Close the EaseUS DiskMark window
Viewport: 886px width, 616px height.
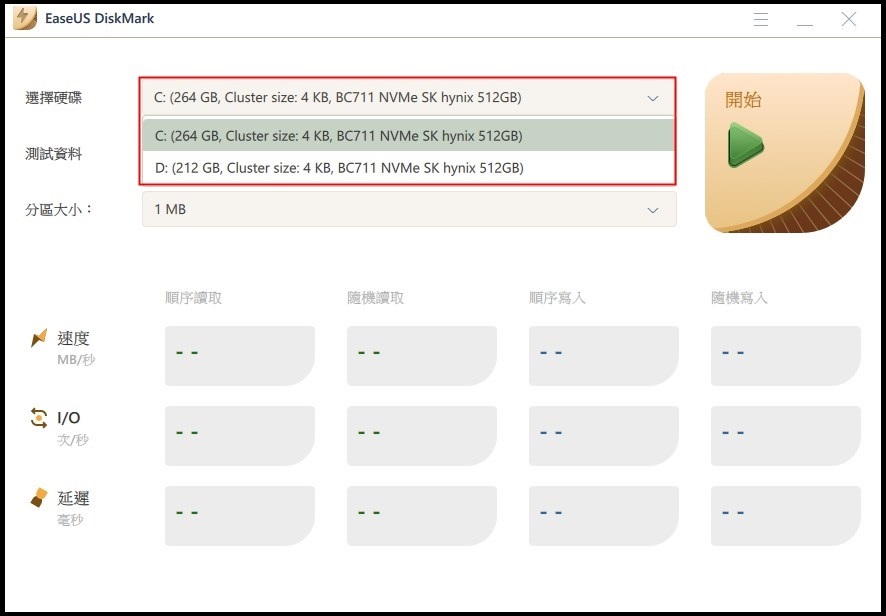pyautogui.click(x=848, y=20)
